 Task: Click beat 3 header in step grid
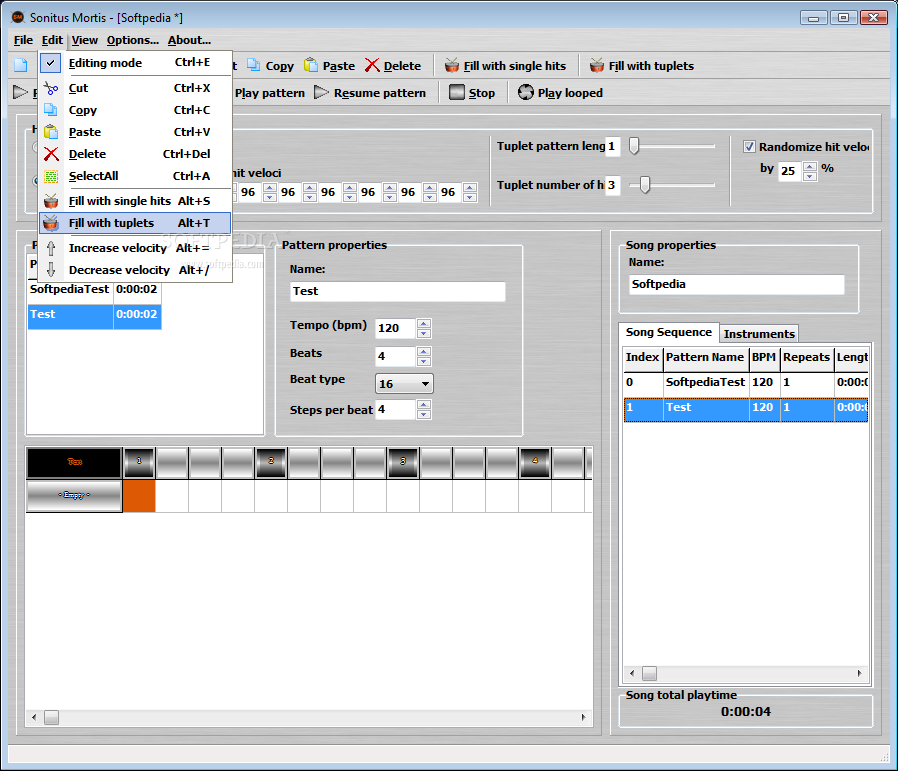coord(403,463)
